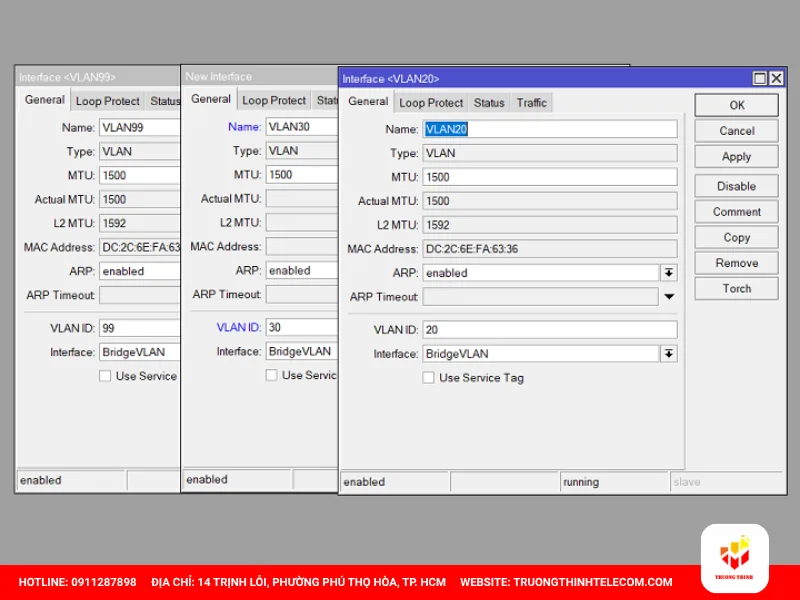Click the Name field containing VLAN20
The image size is (800, 600).
tap(549, 129)
